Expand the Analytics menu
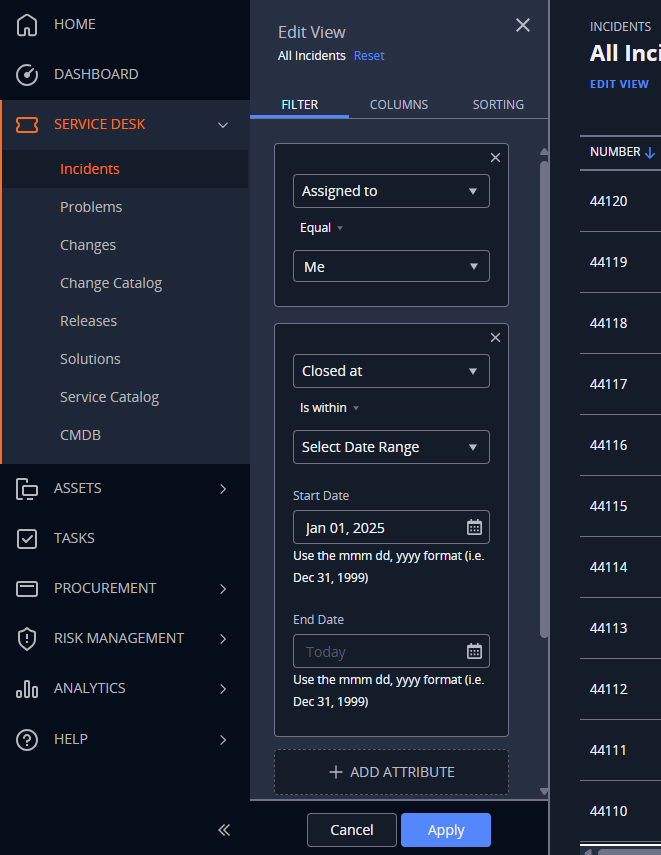 [223, 689]
